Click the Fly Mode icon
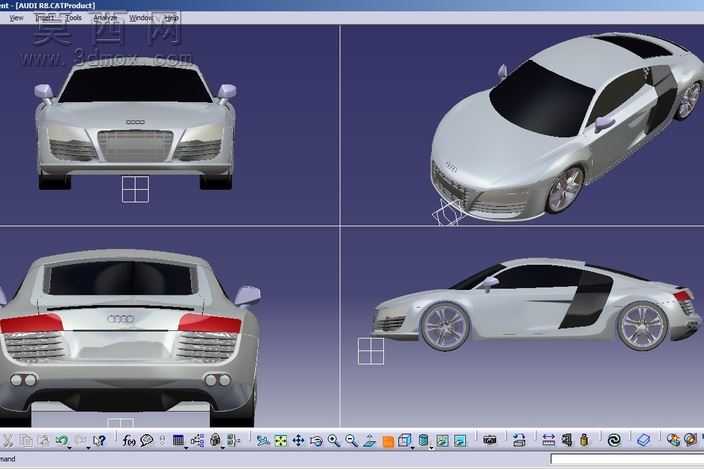 click(x=263, y=441)
